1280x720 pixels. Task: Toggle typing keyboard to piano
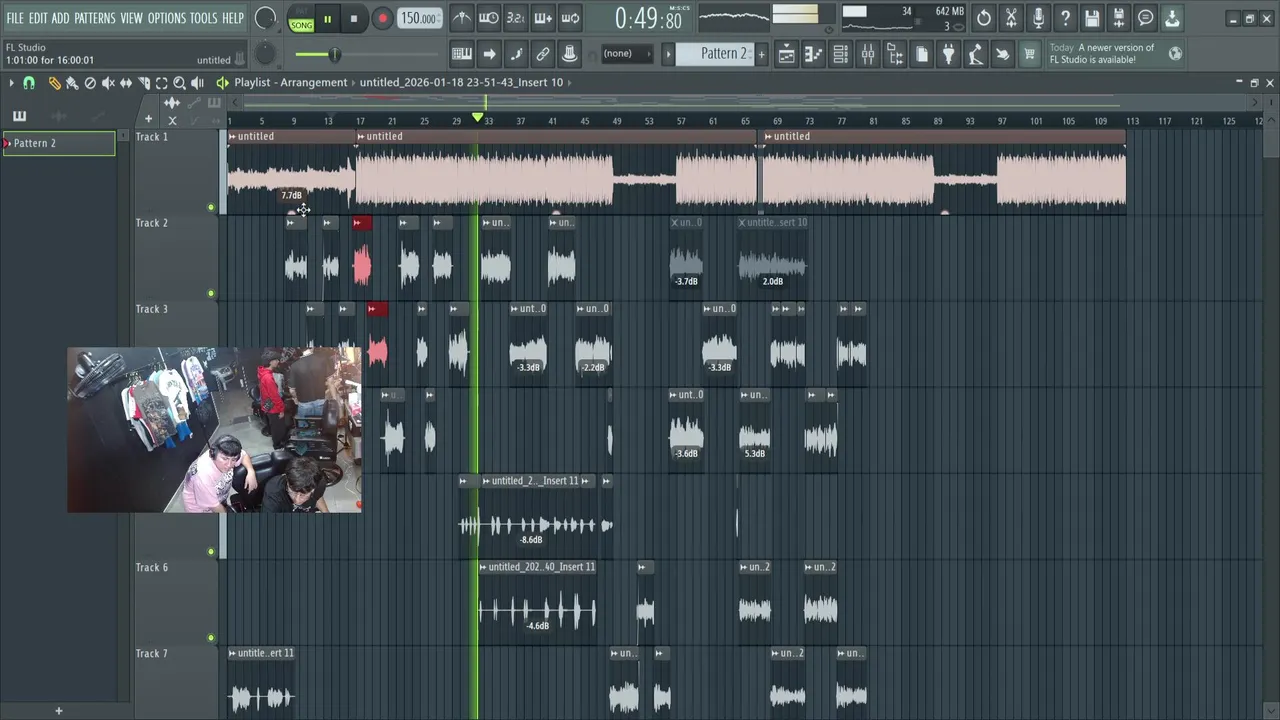pos(462,54)
